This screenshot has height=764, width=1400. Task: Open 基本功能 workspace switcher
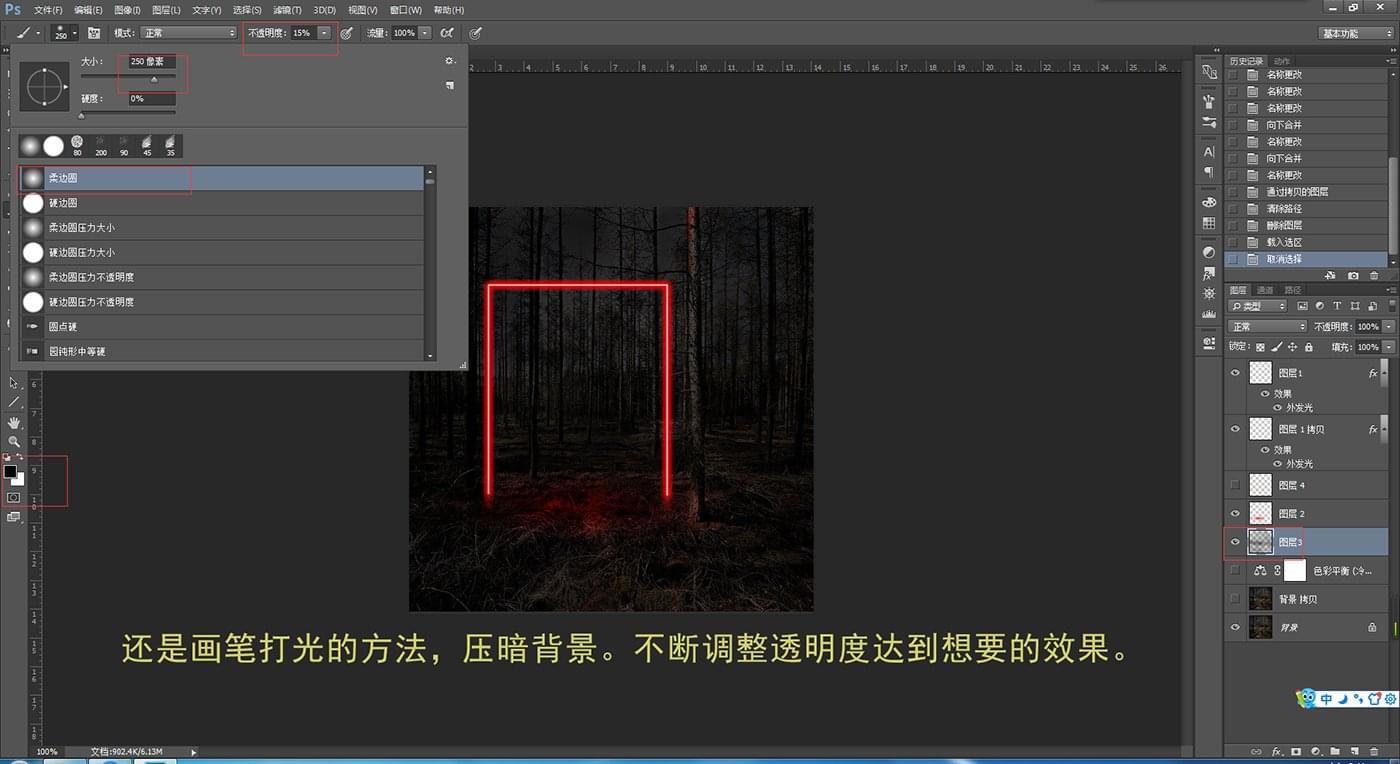click(1354, 33)
